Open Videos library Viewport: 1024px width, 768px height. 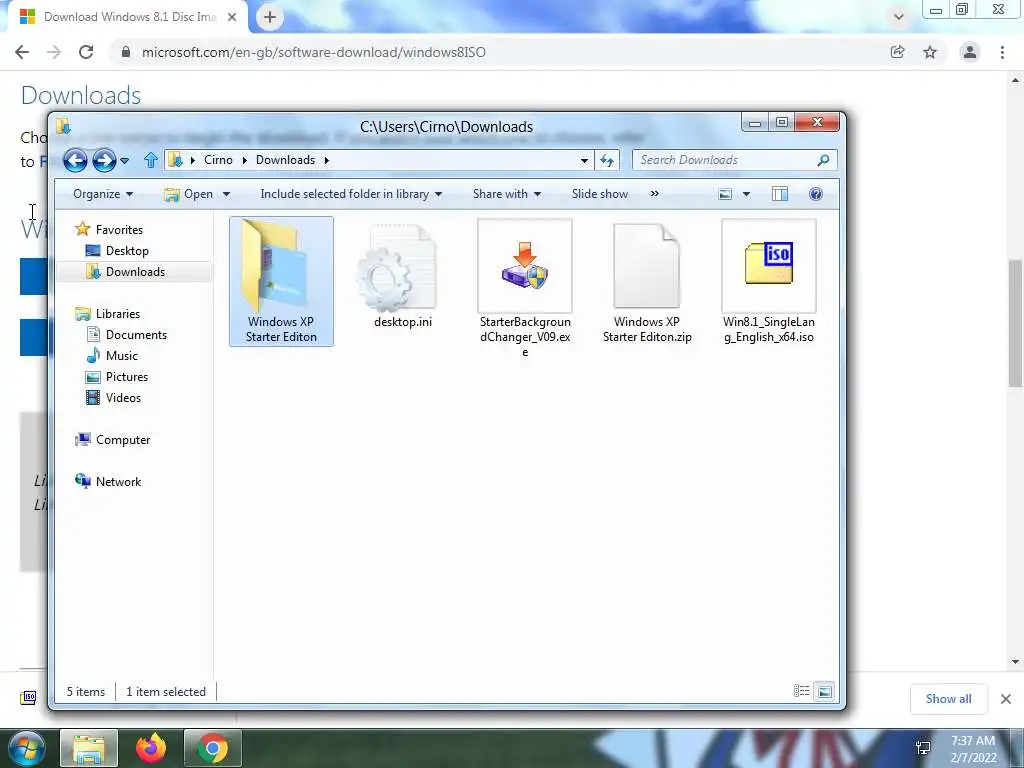(123, 398)
